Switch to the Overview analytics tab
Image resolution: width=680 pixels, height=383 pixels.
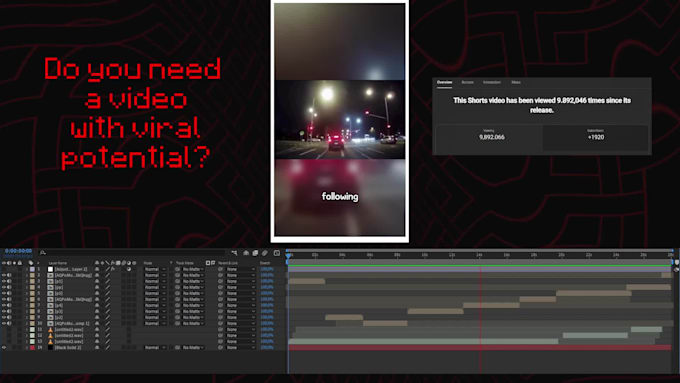444,82
